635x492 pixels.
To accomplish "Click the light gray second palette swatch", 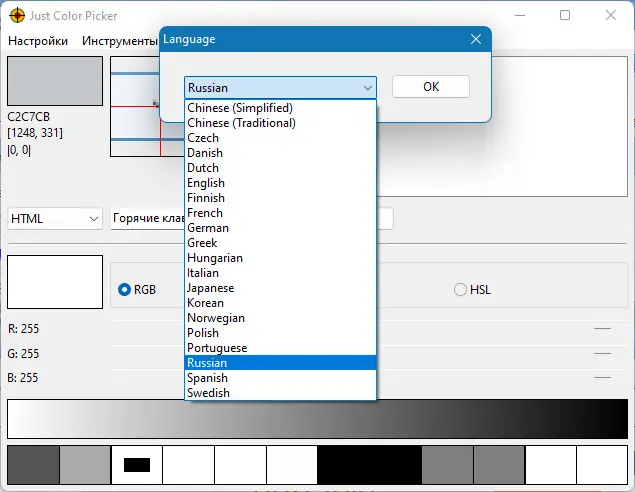I will click(85, 465).
